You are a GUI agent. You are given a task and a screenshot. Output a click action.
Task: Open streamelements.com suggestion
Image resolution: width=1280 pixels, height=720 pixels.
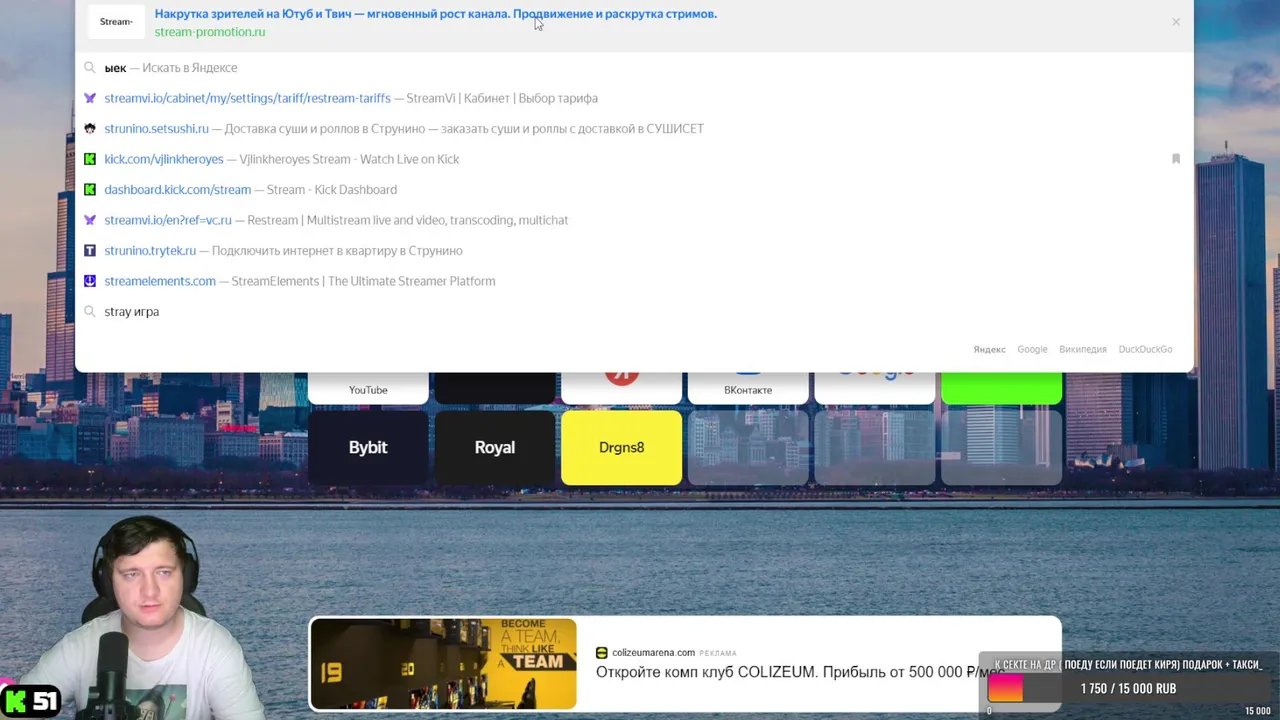(634, 281)
